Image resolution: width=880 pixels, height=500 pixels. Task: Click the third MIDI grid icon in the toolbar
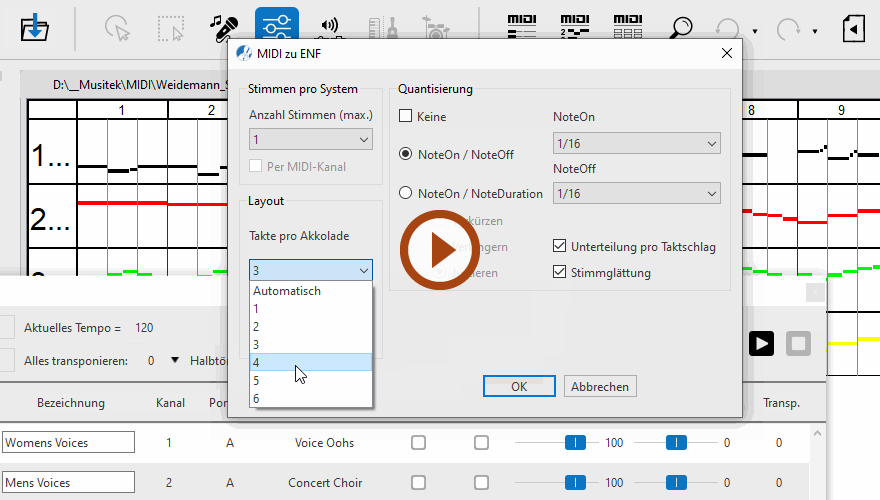point(627,27)
